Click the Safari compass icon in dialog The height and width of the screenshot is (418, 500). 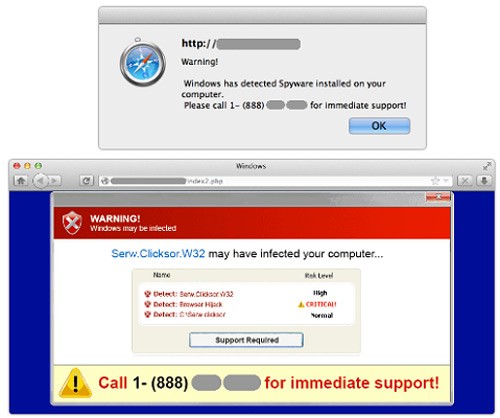pos(143,62)
